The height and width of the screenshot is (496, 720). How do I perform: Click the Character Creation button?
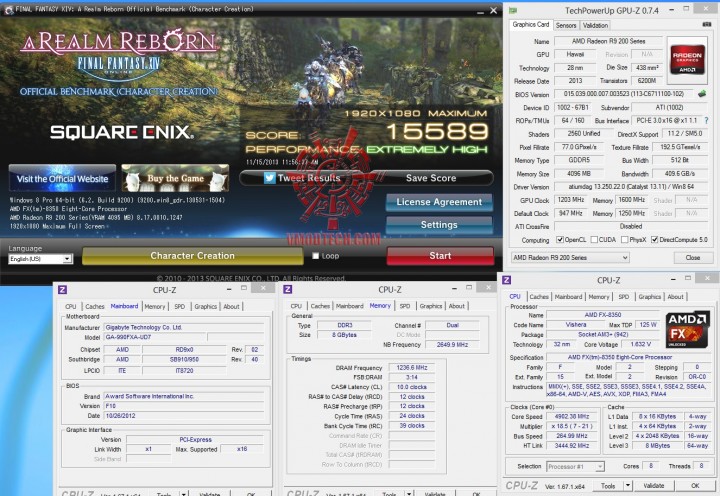coord(192,256)
